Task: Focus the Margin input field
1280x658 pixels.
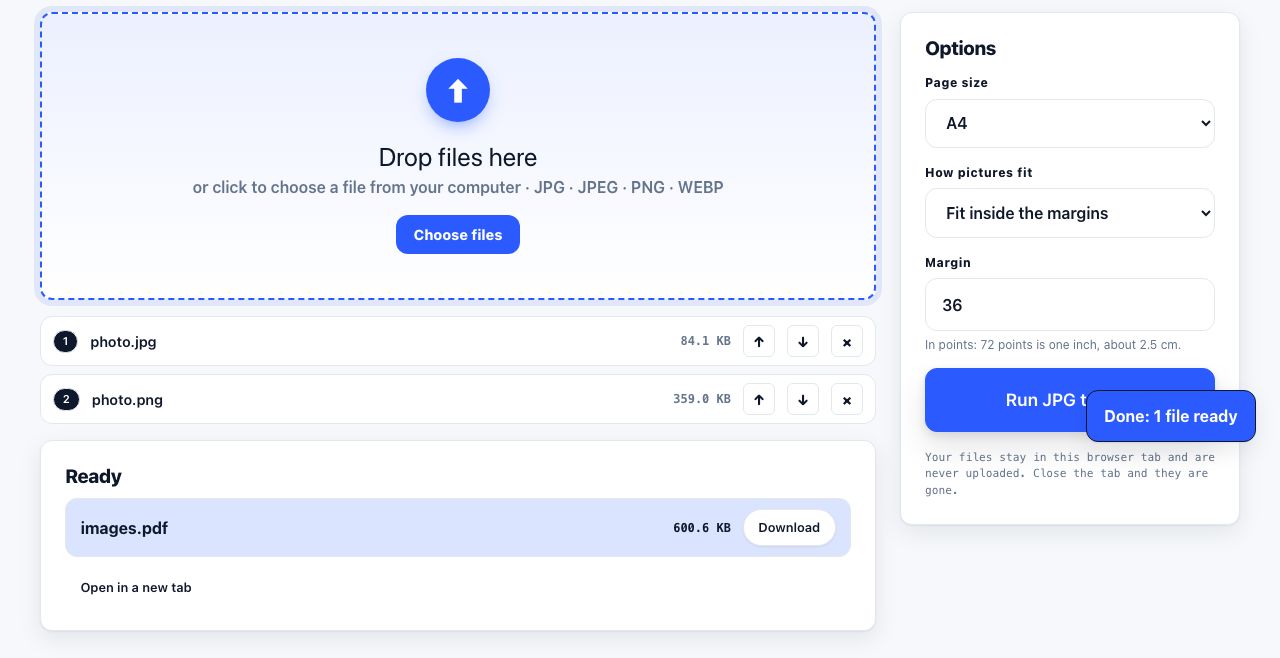Action: [x=1070, y=304]
